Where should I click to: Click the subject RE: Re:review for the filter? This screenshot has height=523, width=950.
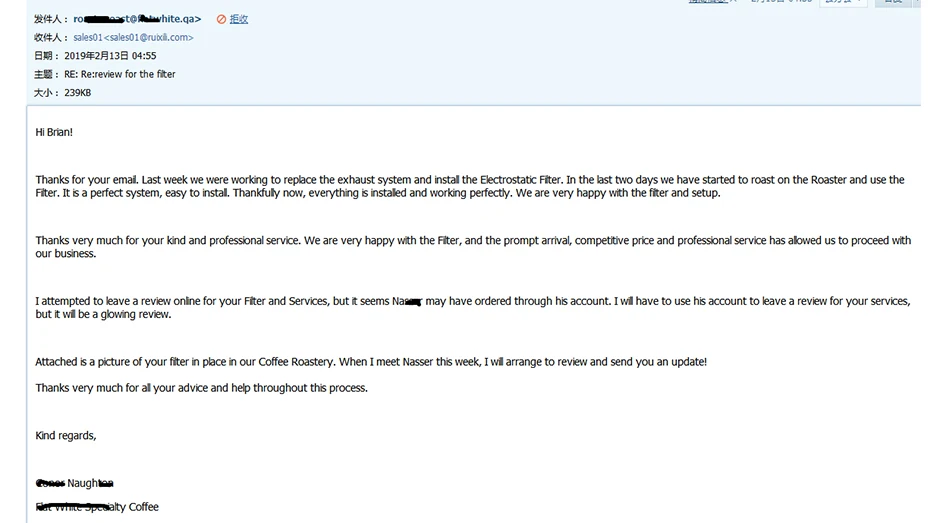tap(119, 74)
